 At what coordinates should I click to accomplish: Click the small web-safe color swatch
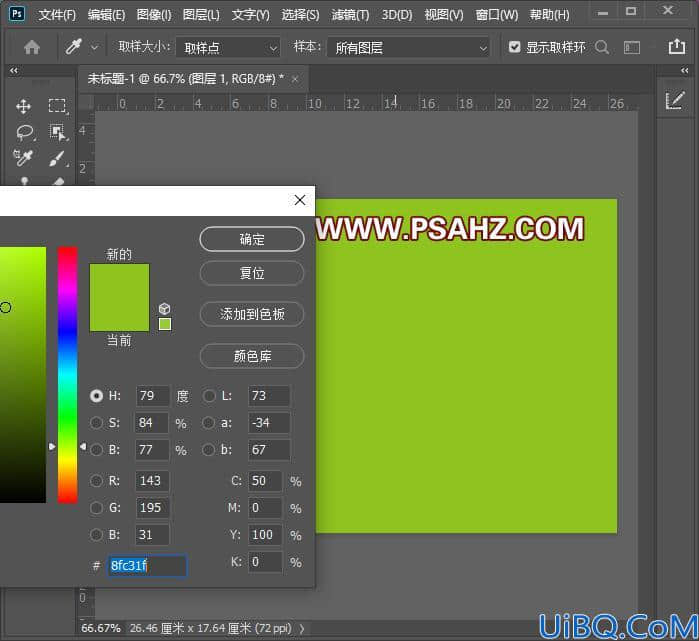(165, 324)
